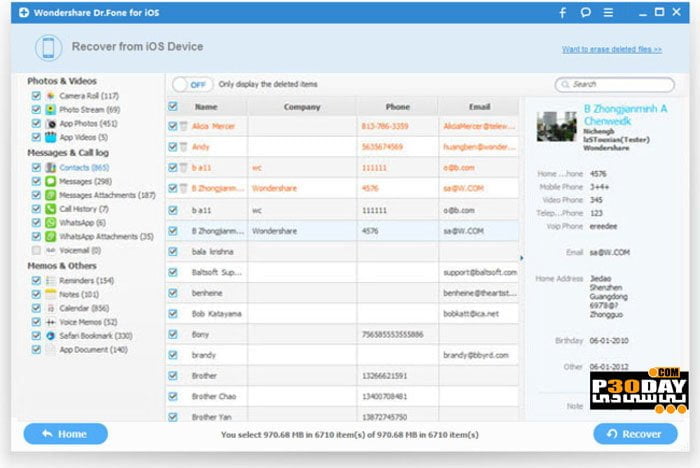Check the Voicemail (0) checkbox
This screenshot has width=700, height=468.
coord(36,250)
